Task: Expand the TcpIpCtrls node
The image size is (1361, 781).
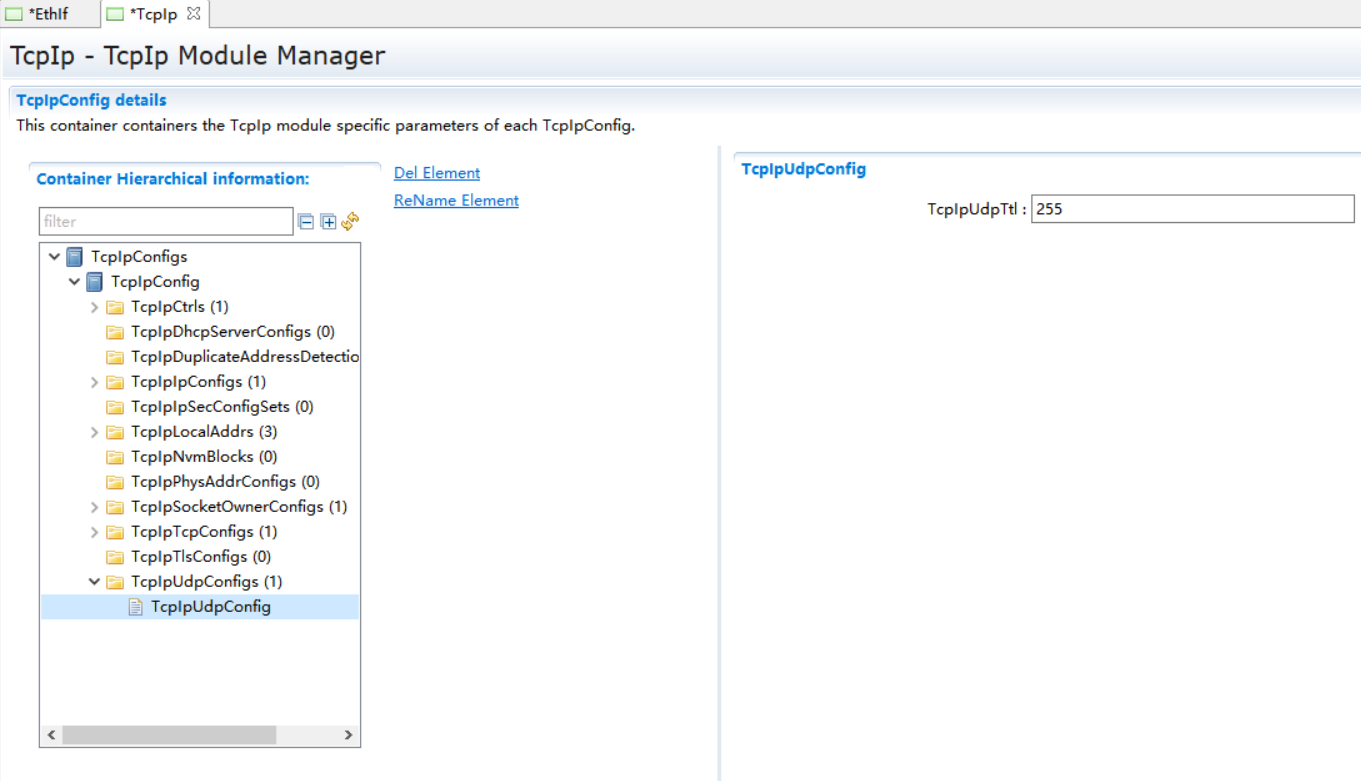Action: click(95, 307)
